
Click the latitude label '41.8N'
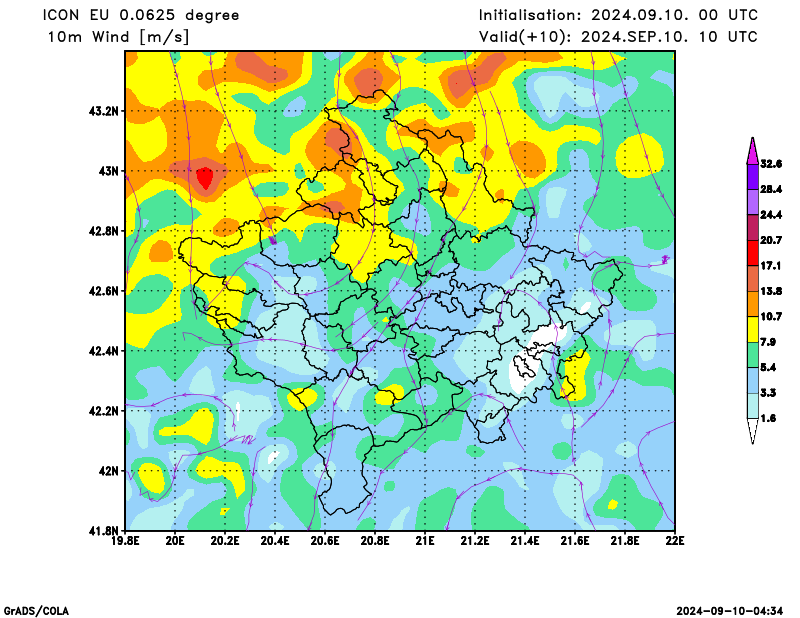[x=104, y=531]
